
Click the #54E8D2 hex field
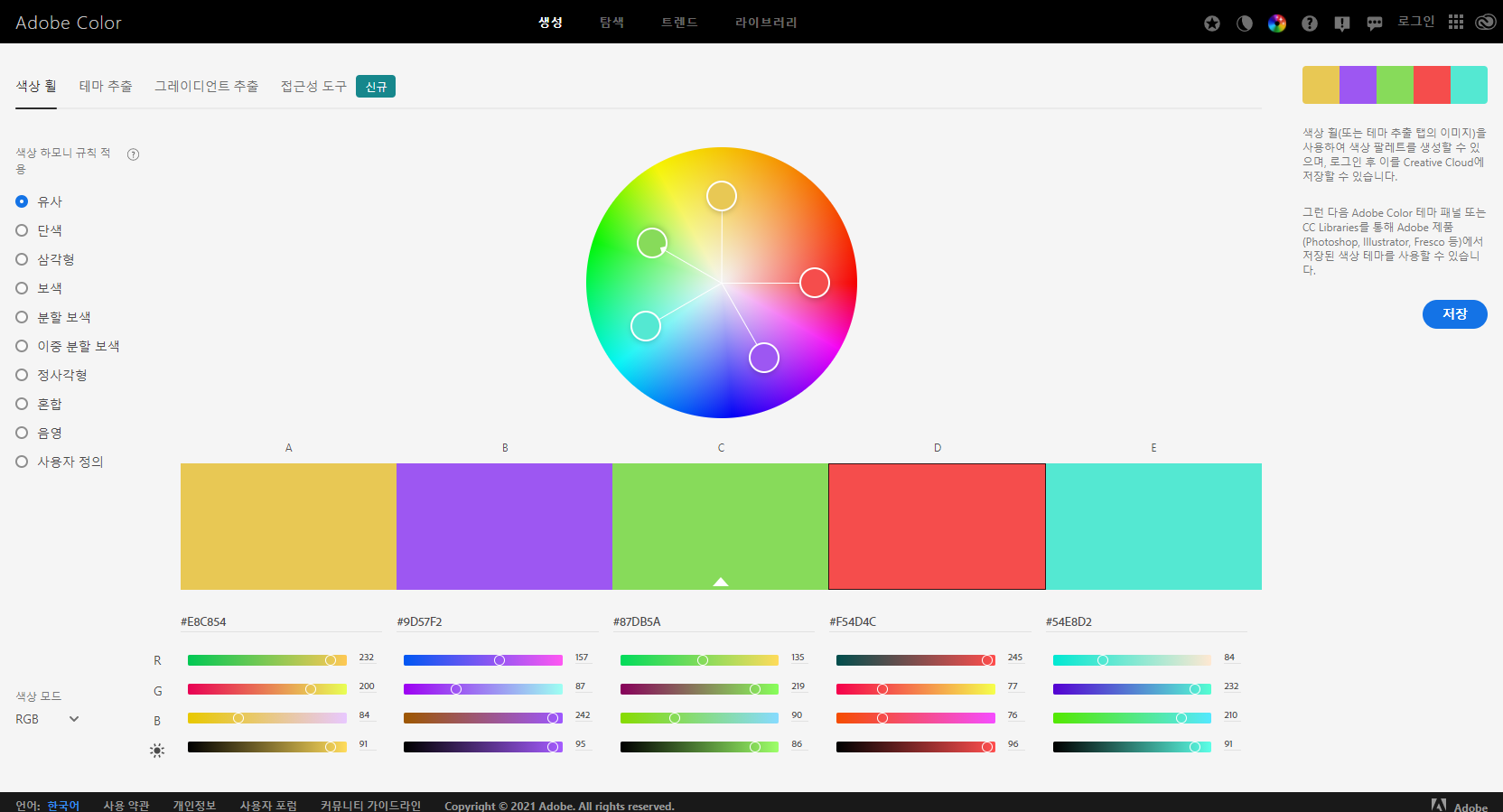[1146, 621]
